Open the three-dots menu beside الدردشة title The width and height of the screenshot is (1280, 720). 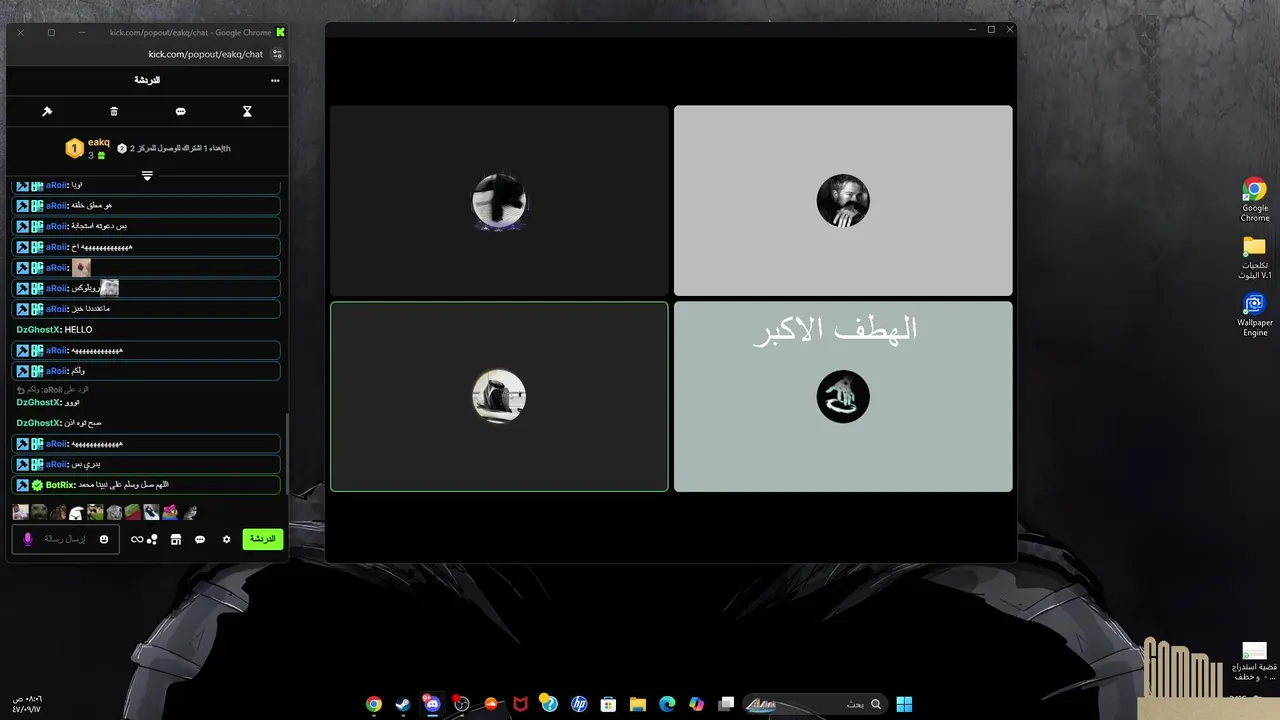(x=275, y=80)
